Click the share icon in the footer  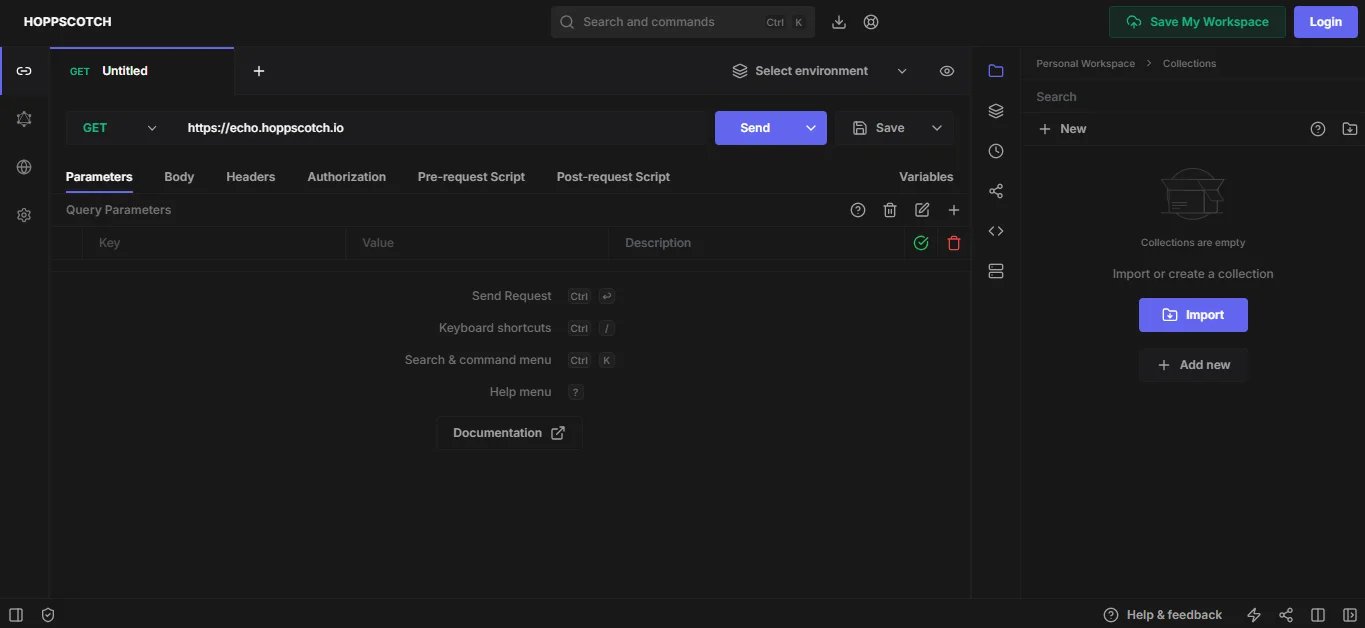1286,615
